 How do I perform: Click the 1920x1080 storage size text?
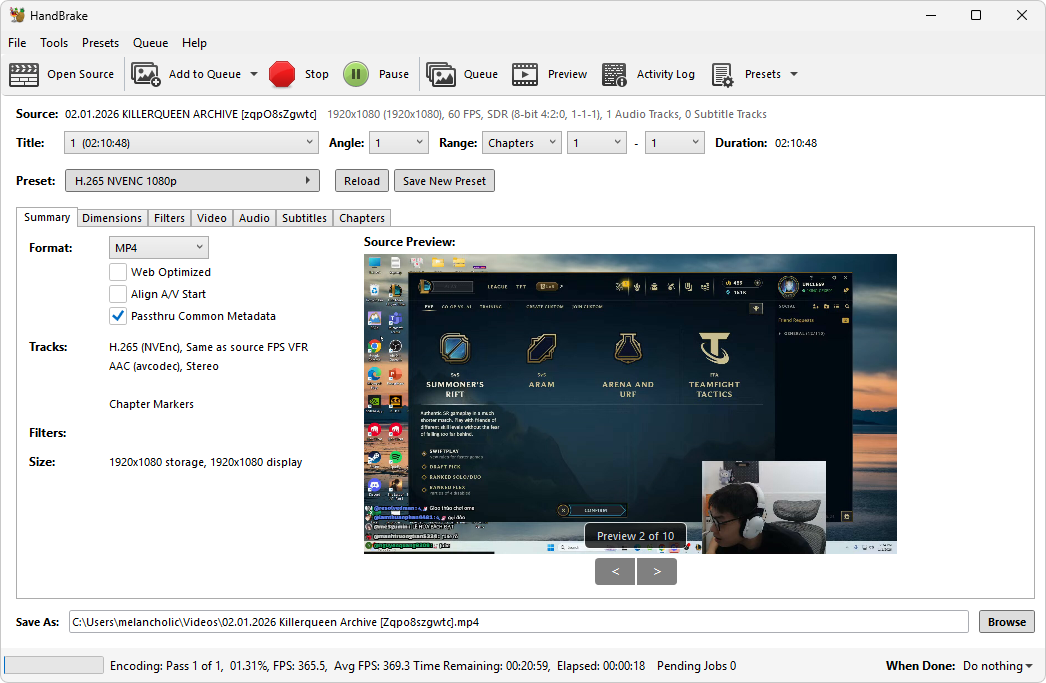205,462
